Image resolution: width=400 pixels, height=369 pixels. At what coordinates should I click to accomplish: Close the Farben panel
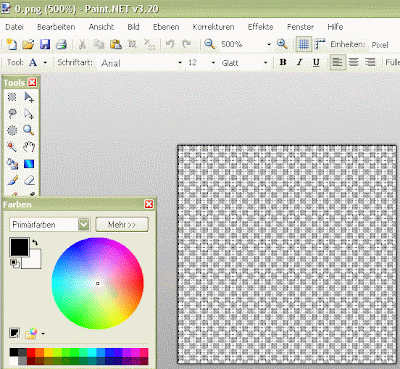click(149, 204)
